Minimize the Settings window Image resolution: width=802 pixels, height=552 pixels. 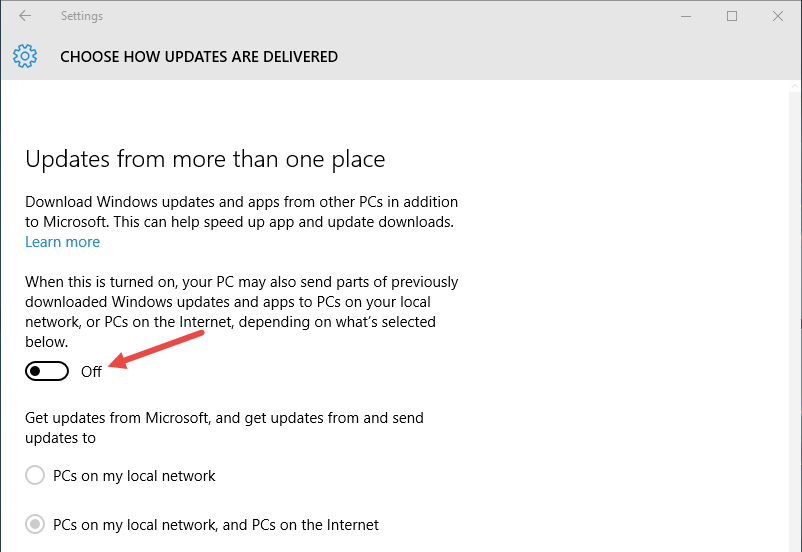point(686,16)
